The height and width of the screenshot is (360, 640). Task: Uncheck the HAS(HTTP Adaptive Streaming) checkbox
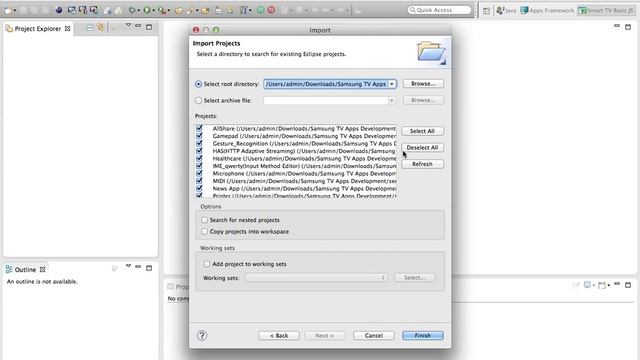[199, 151]
